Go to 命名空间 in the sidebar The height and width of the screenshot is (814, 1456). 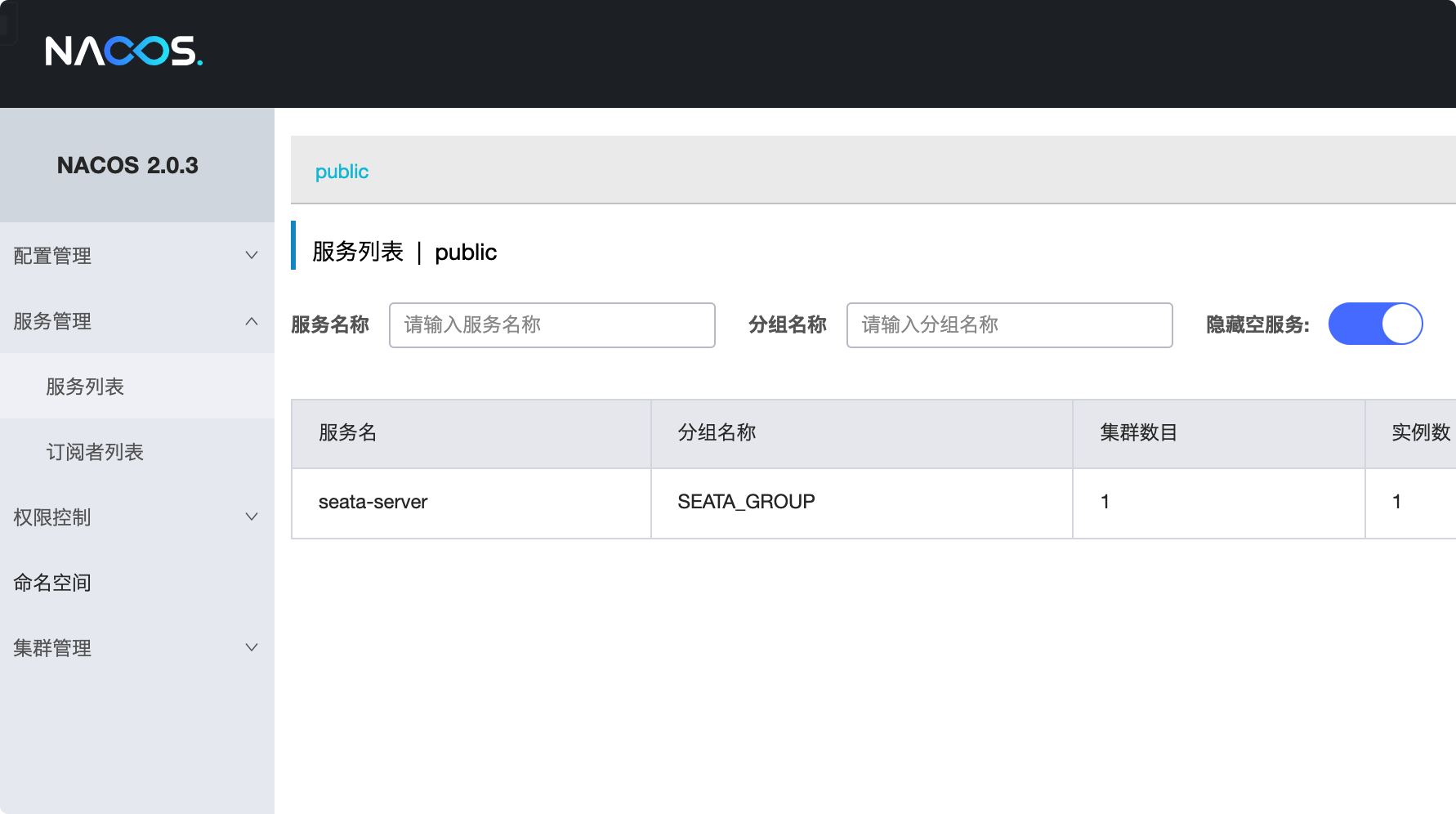point(137,582)
